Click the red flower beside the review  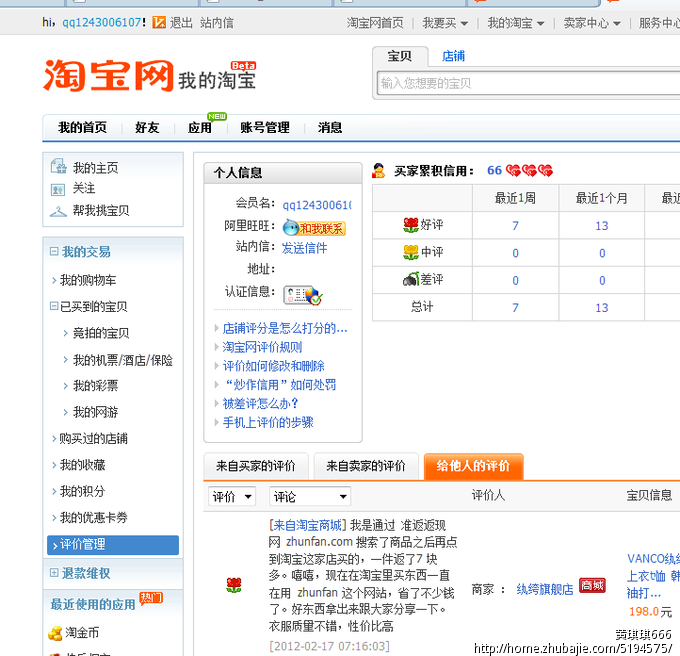(234, 585)
